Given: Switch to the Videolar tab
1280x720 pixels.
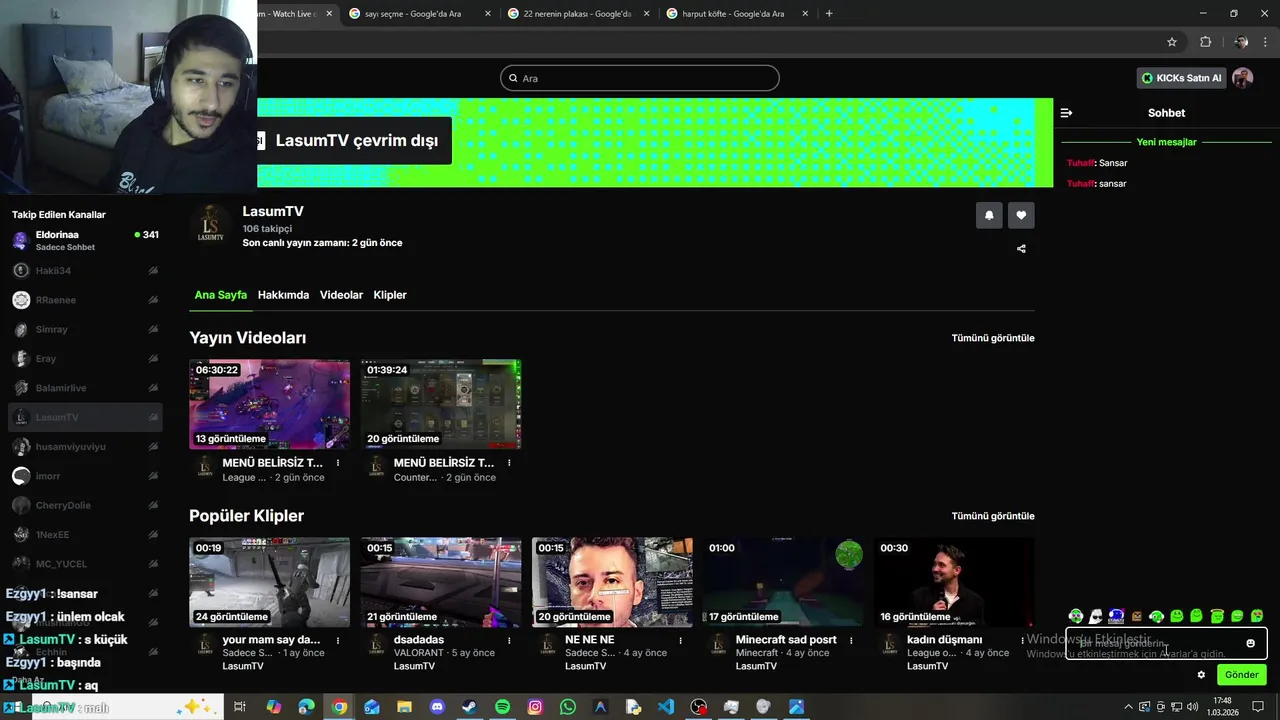Looking at the screenshot, I should coord(341,295).
